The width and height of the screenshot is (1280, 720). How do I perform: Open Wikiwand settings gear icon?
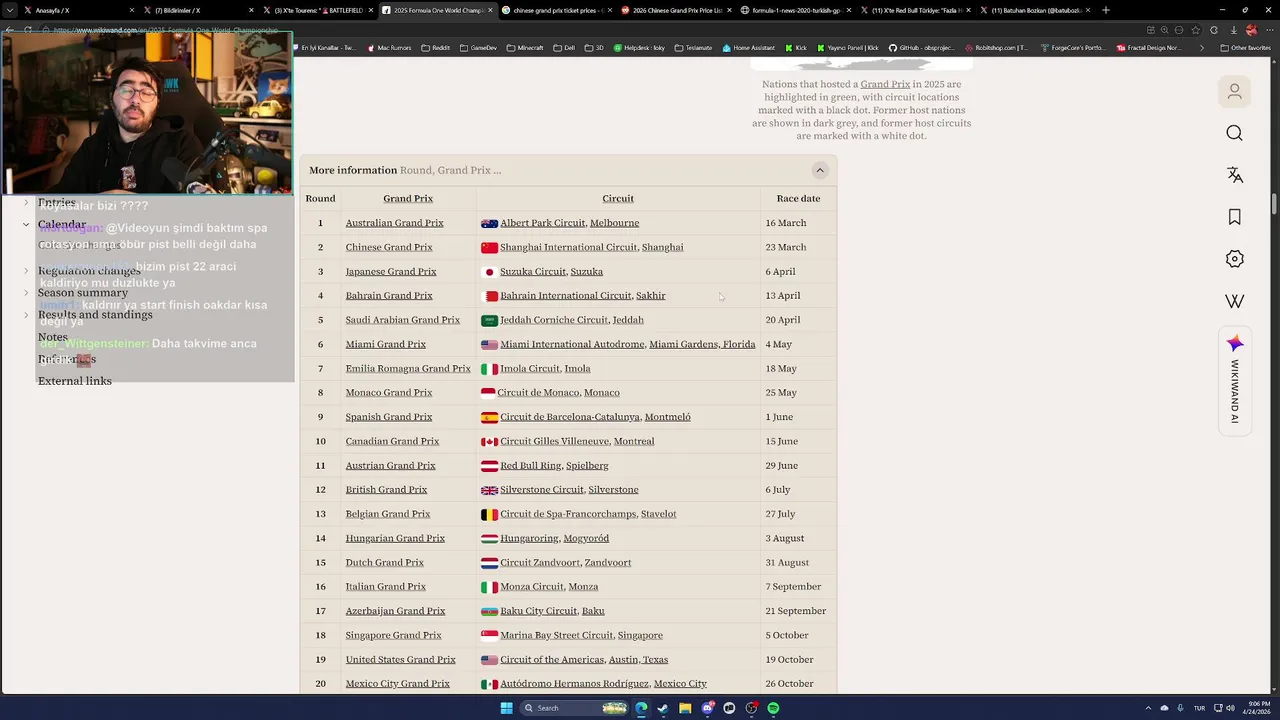click(1234, 259)
